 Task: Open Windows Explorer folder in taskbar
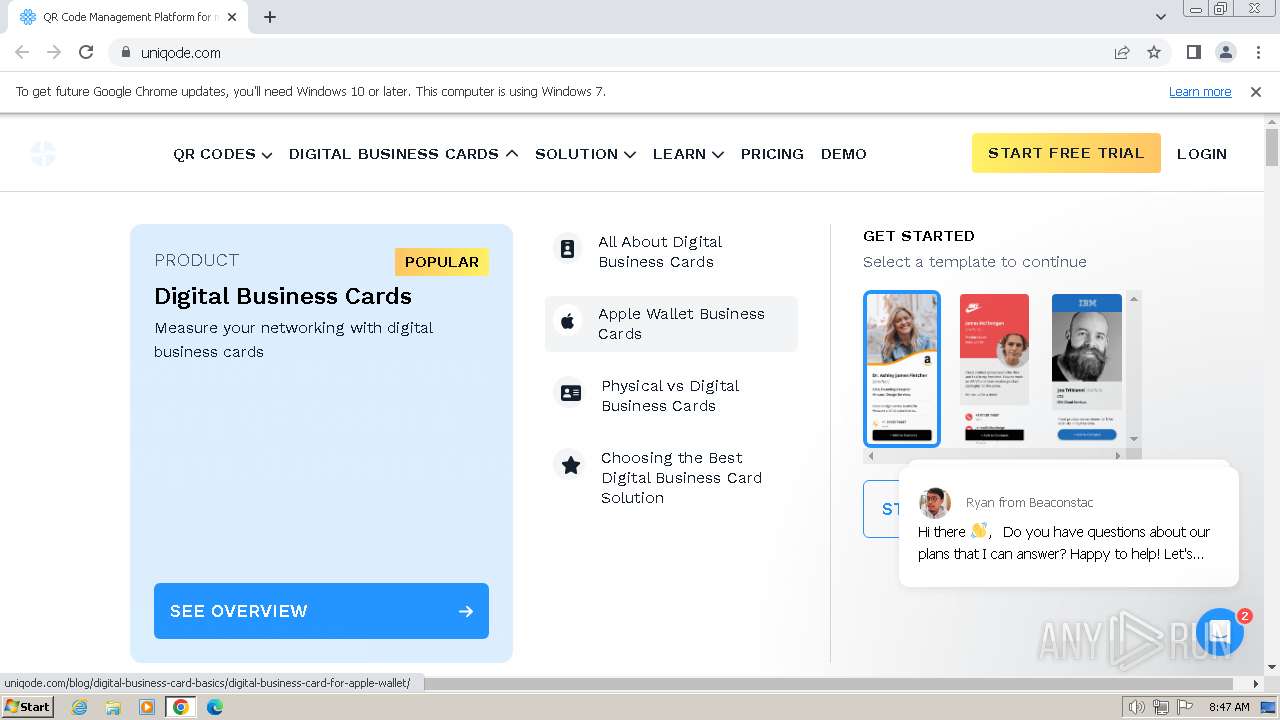(x=113, y=707)
